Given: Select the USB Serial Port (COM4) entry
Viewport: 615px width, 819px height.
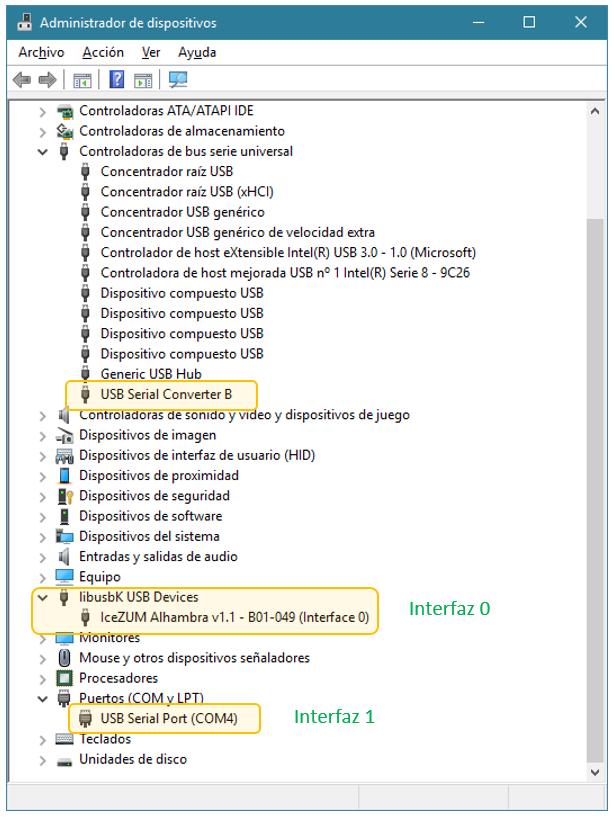Looking at the screenshot, I should (169, 719).
